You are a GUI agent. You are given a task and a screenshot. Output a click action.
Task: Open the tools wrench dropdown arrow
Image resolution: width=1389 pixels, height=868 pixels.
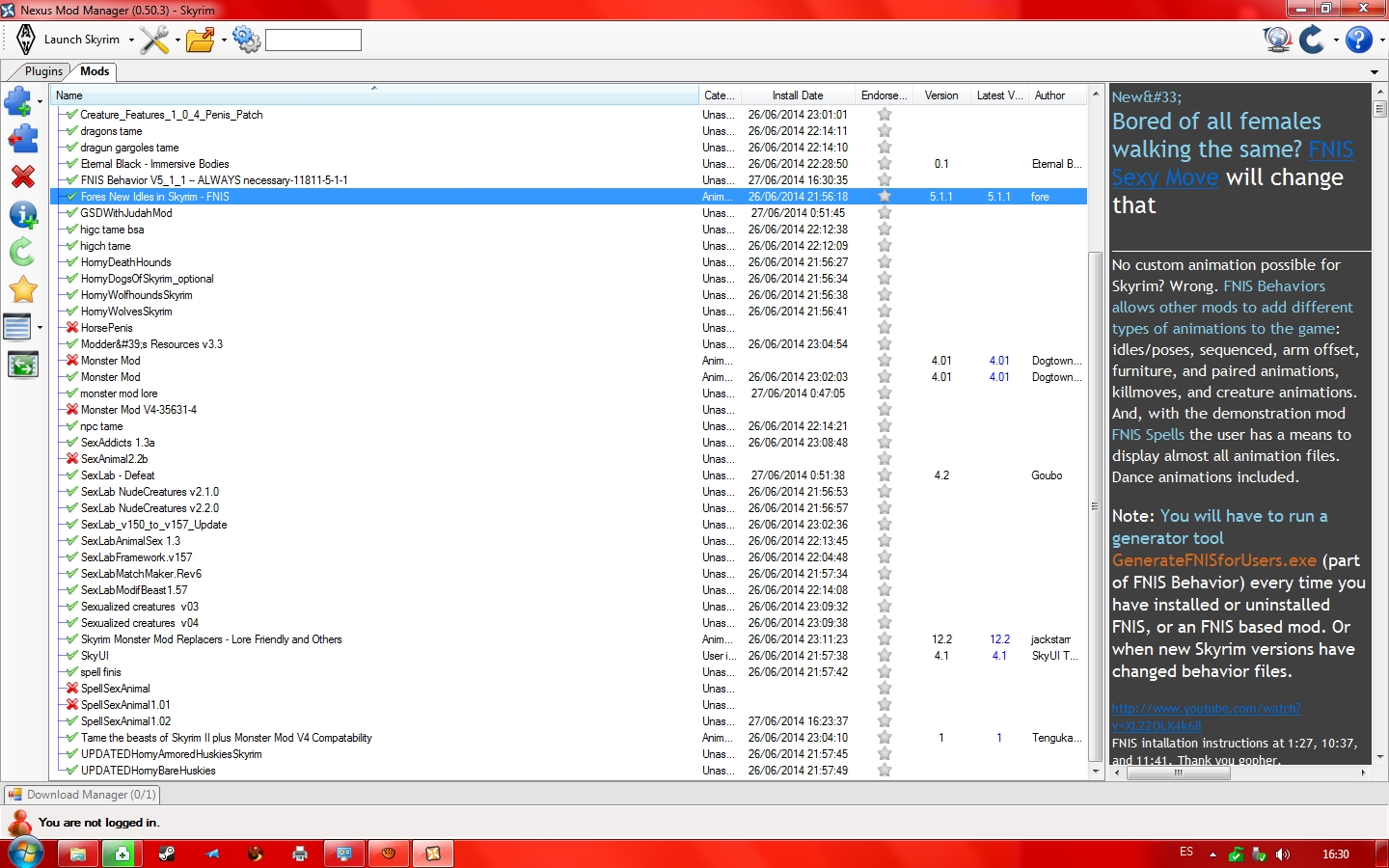click(177, 41)
